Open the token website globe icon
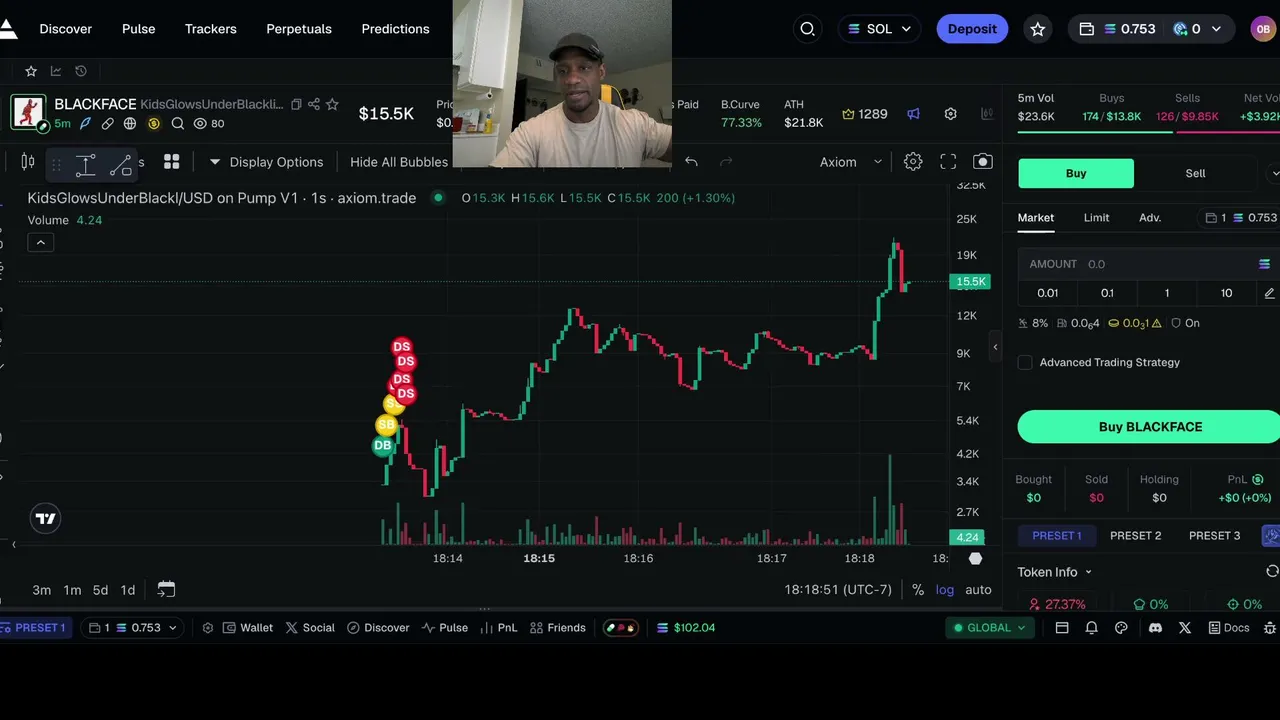 (x=130, y=124)
